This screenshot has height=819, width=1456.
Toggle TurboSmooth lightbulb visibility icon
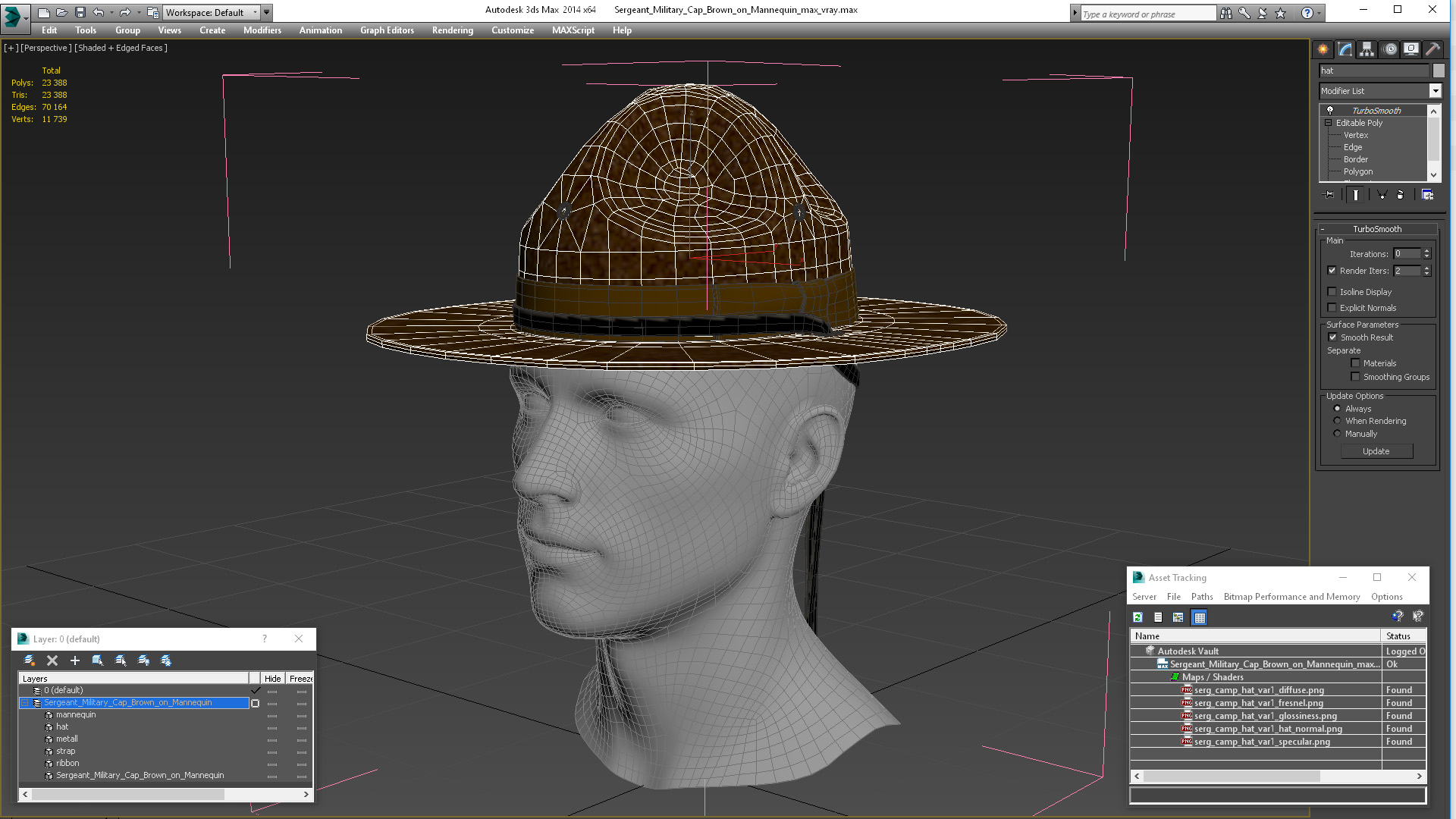tap(1329, 111)
